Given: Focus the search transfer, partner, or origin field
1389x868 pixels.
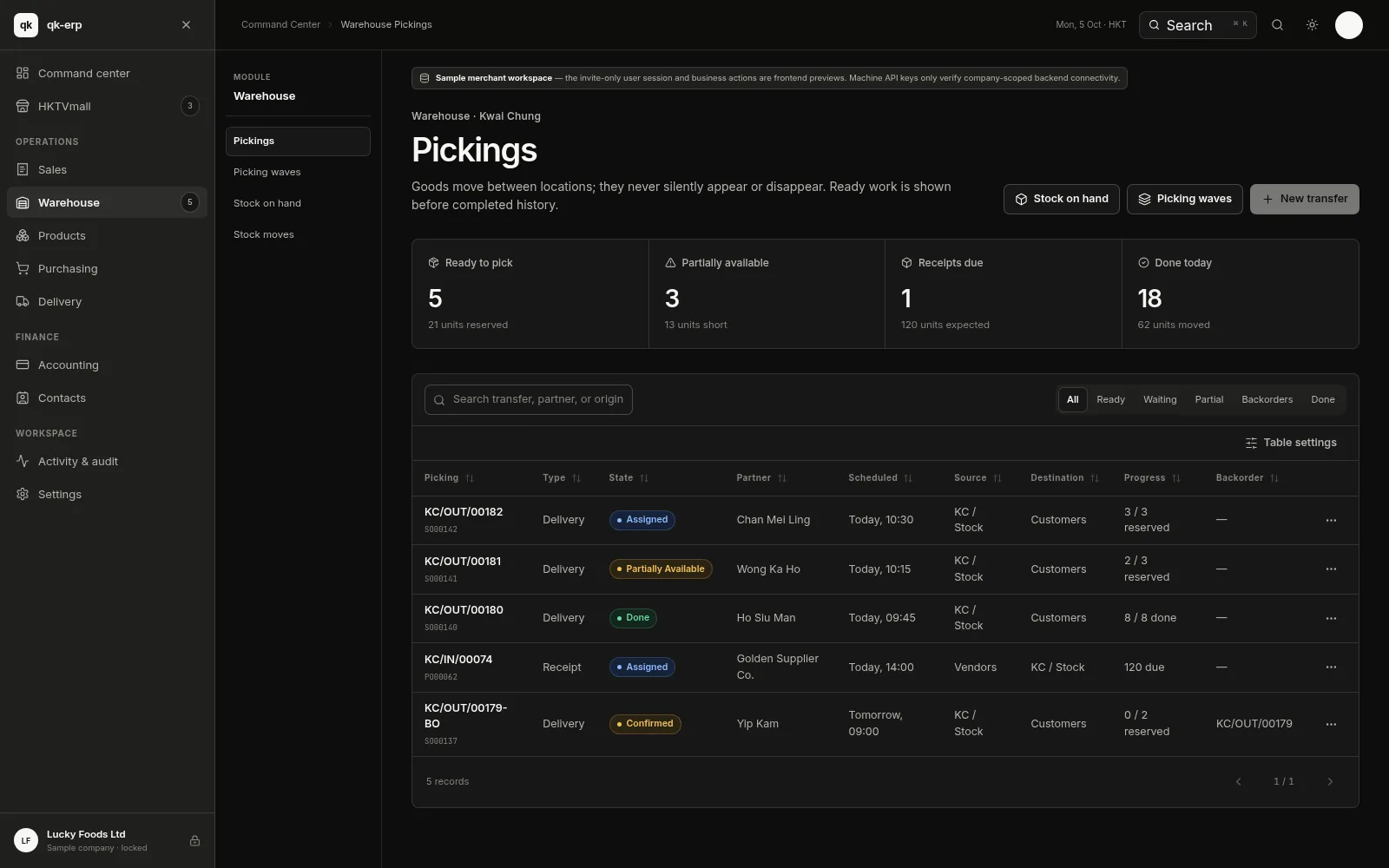Looking at the screenshot, I should (x=528, y=400).
